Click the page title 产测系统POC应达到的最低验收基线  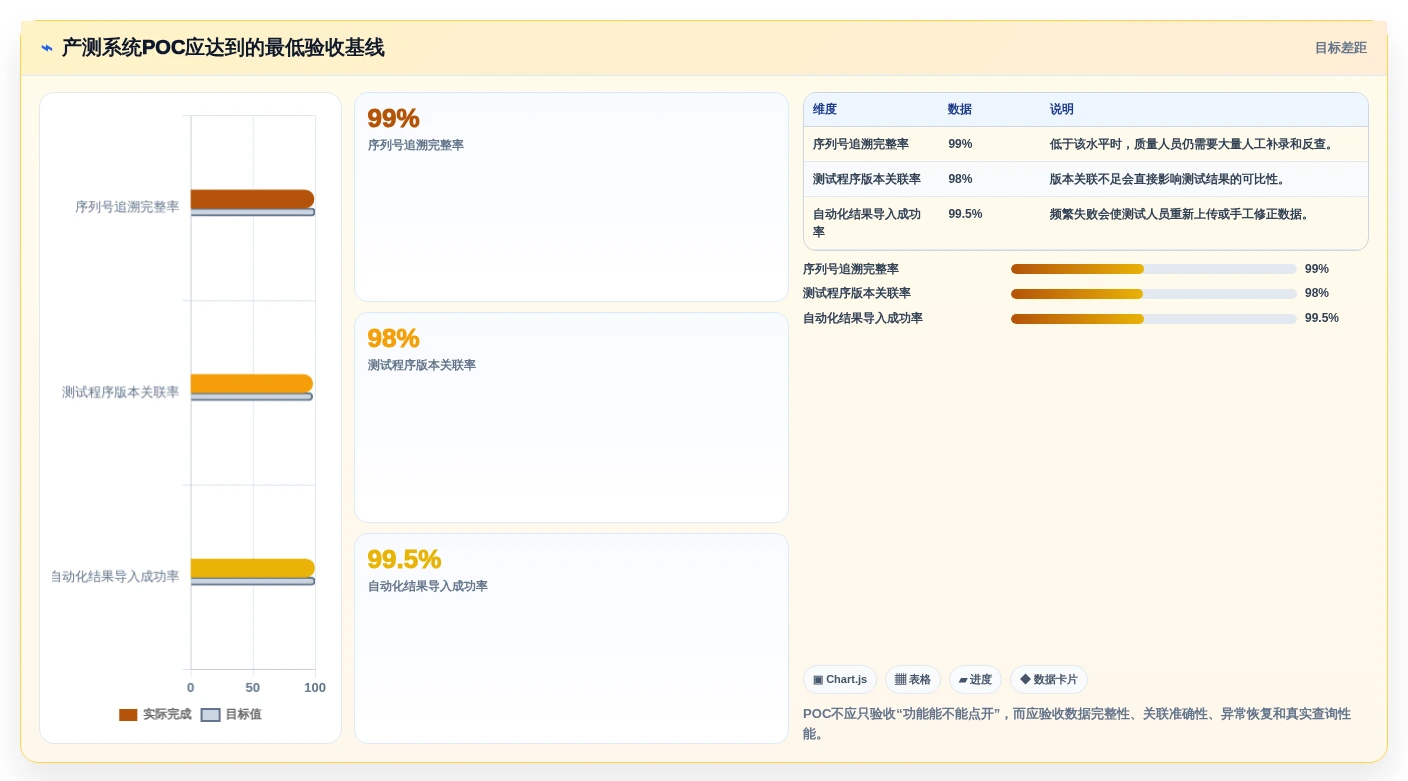(x=223, y=48)
